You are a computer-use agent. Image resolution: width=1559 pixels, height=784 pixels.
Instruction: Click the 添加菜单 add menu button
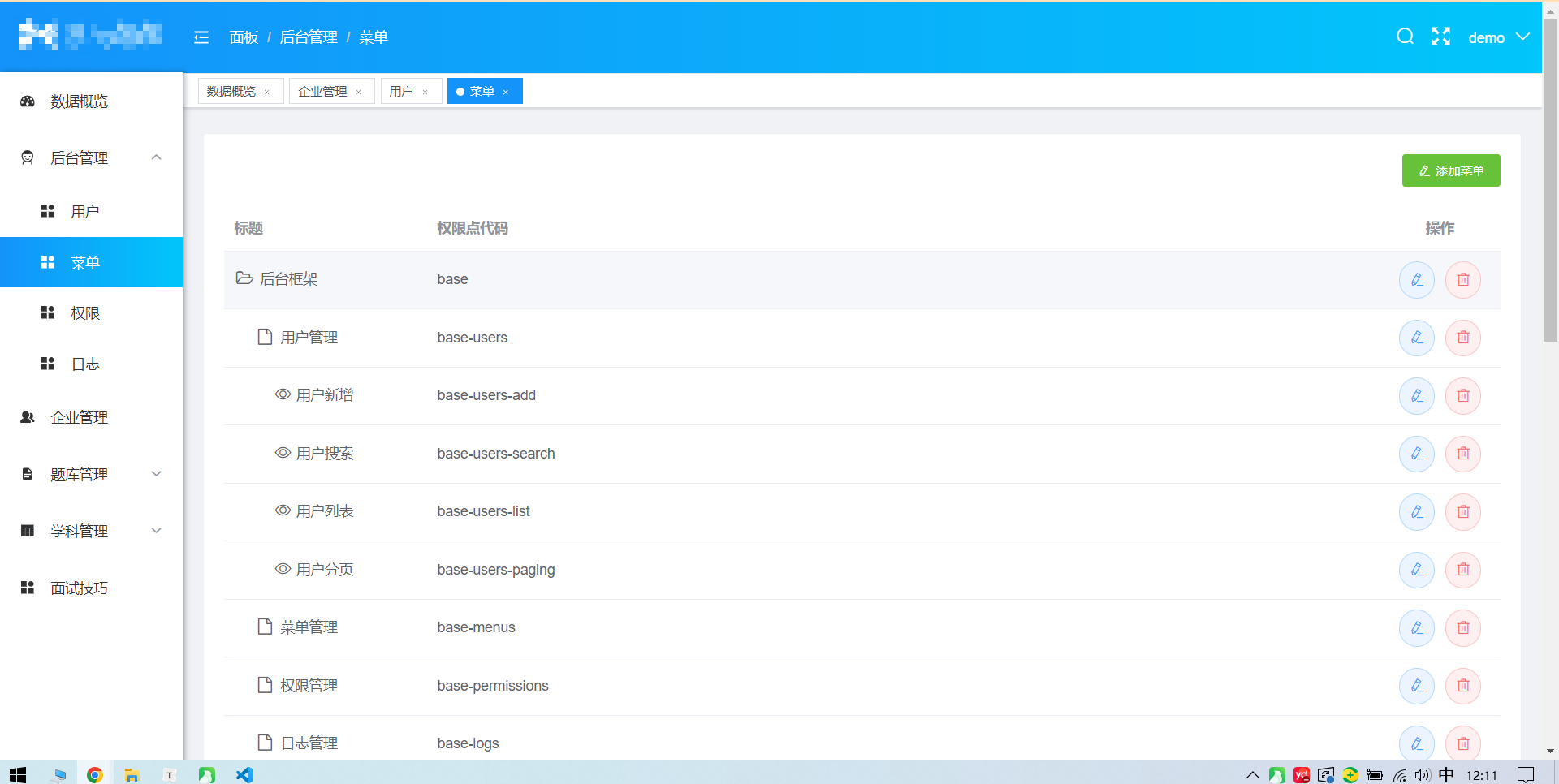point(1451,170)
